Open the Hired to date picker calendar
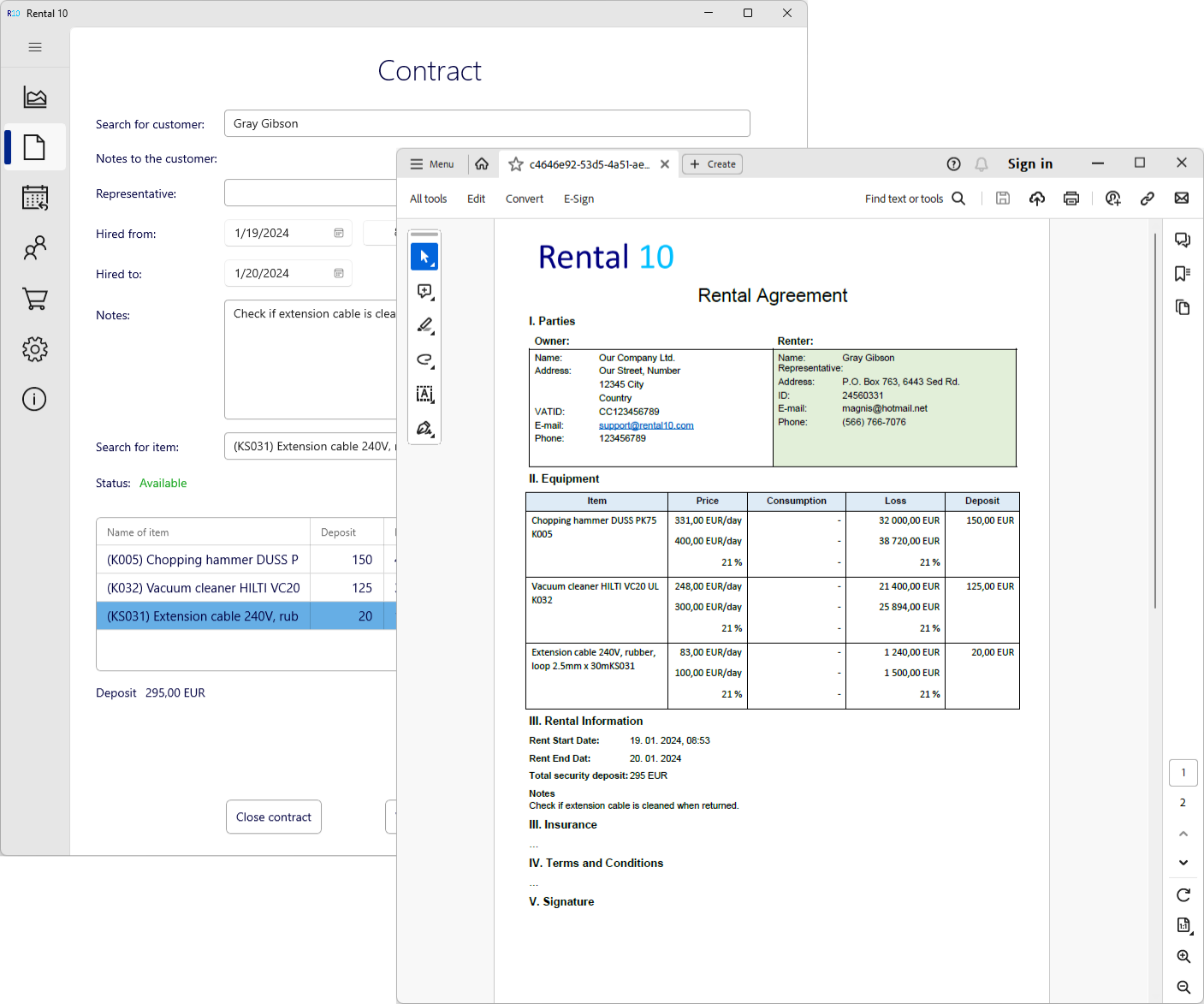The width and height of the screenshot is (1204, 1004). pyautogui.click(x=339, y=273)
